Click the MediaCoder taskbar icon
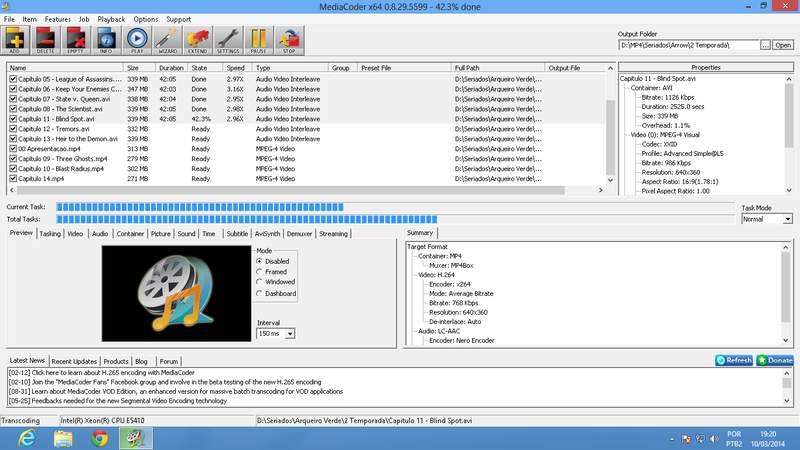The width and height of the screenshot is (800, 450). click(136, 438)
